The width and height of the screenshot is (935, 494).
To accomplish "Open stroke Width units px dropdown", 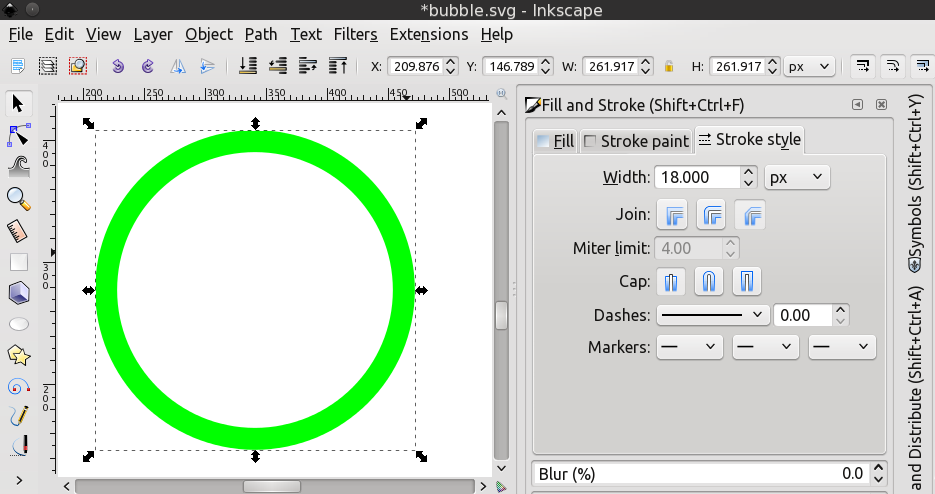I will tap(797, 177).
